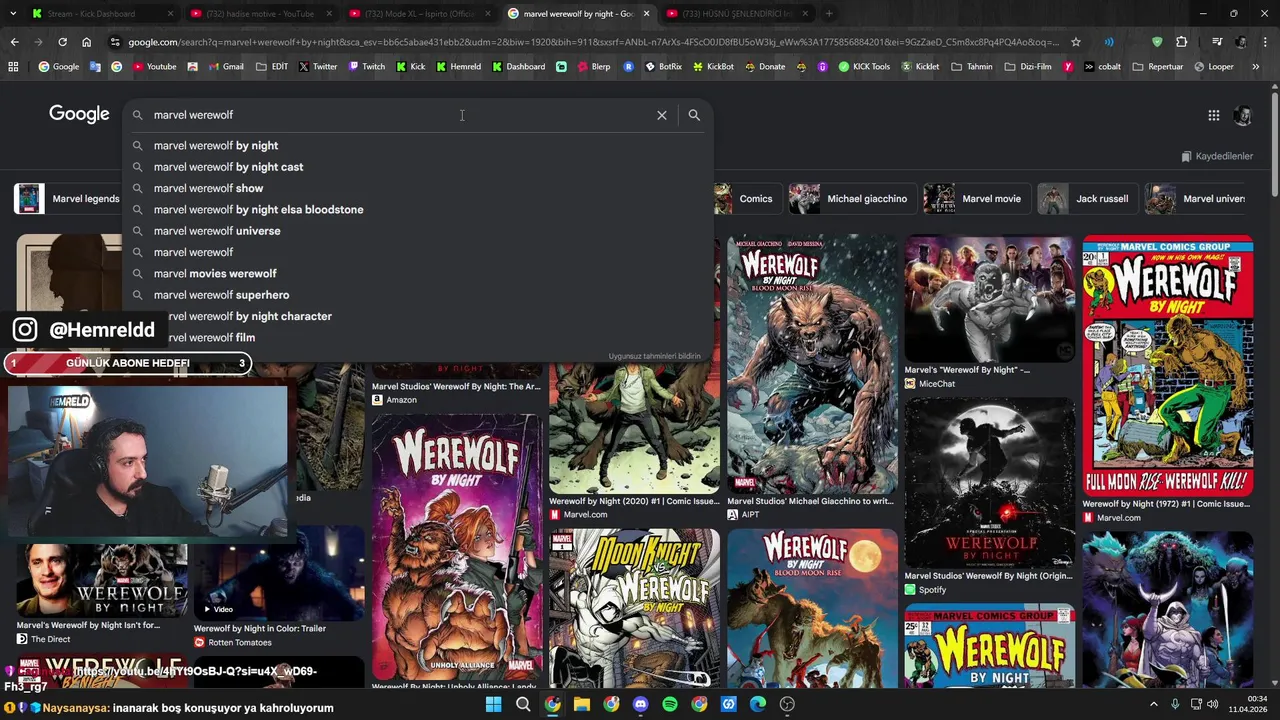The height and width of the screenshot is (720, 1280).
Task: Open the Google account avatar
Action: [1242, 115]
